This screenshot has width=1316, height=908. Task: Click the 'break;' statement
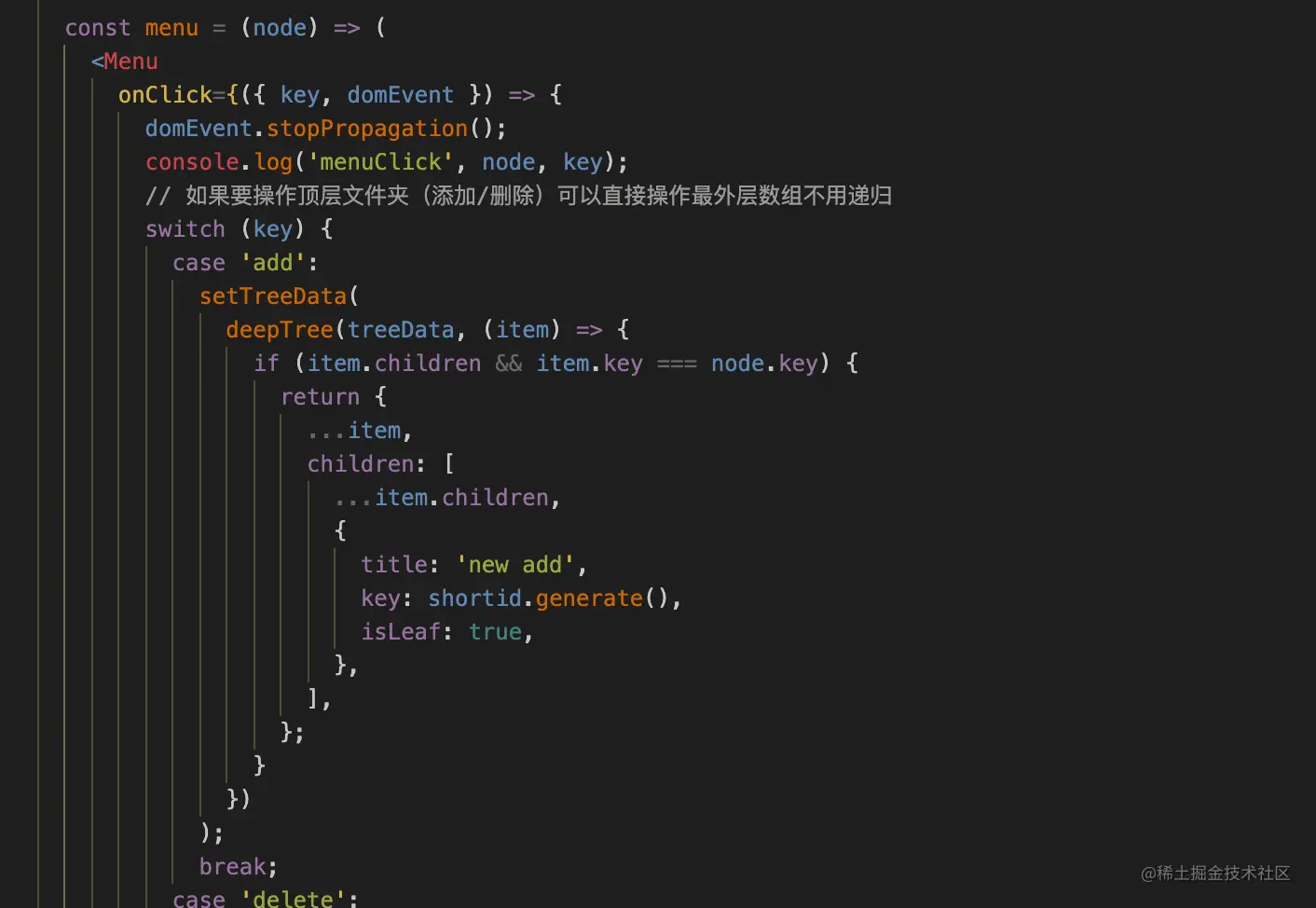pyautogui.click(x=239, y=867)
